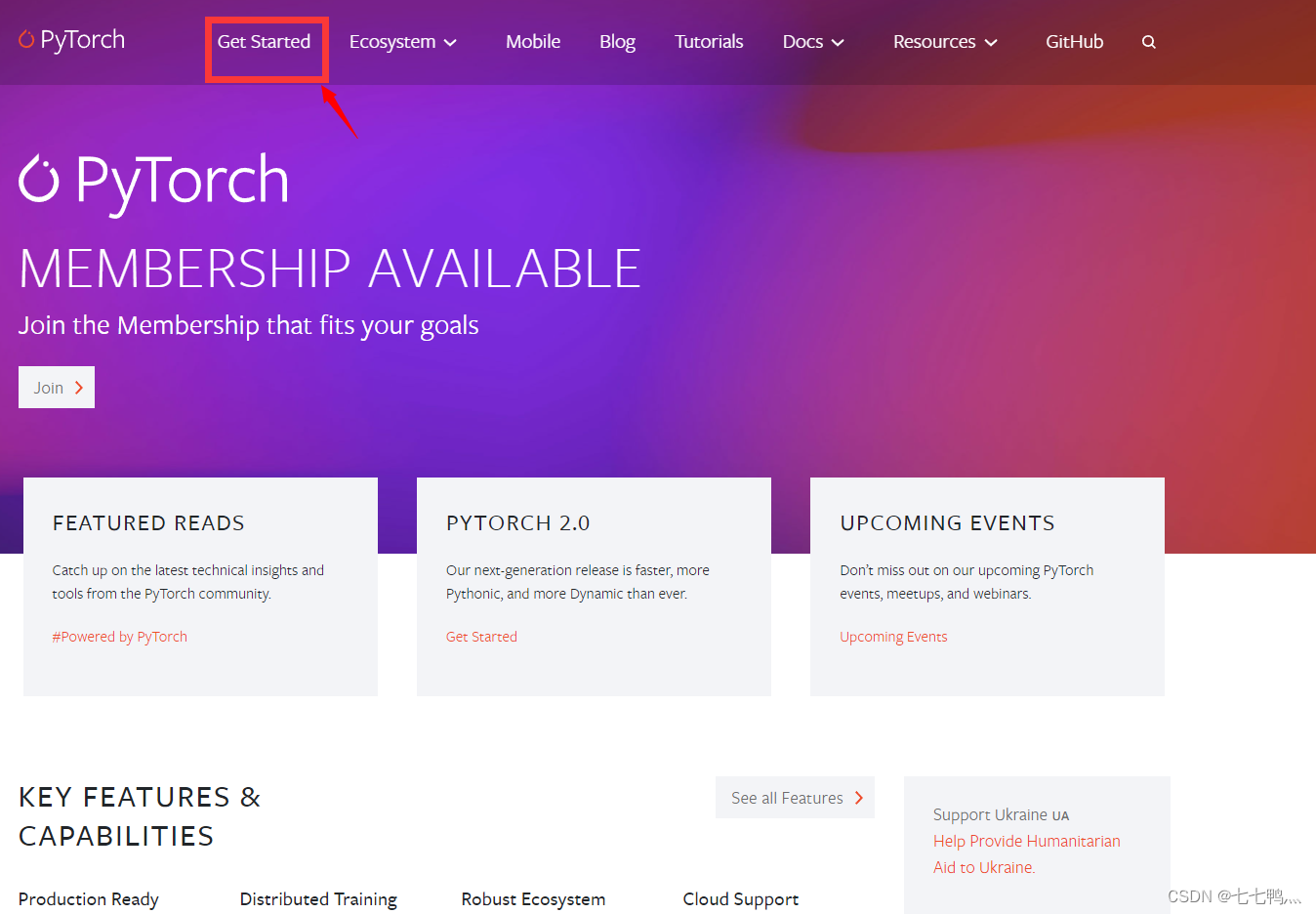Select the Robust Ecosystem feature
The width and height of the screenshot is (1316, 914).
533,899
